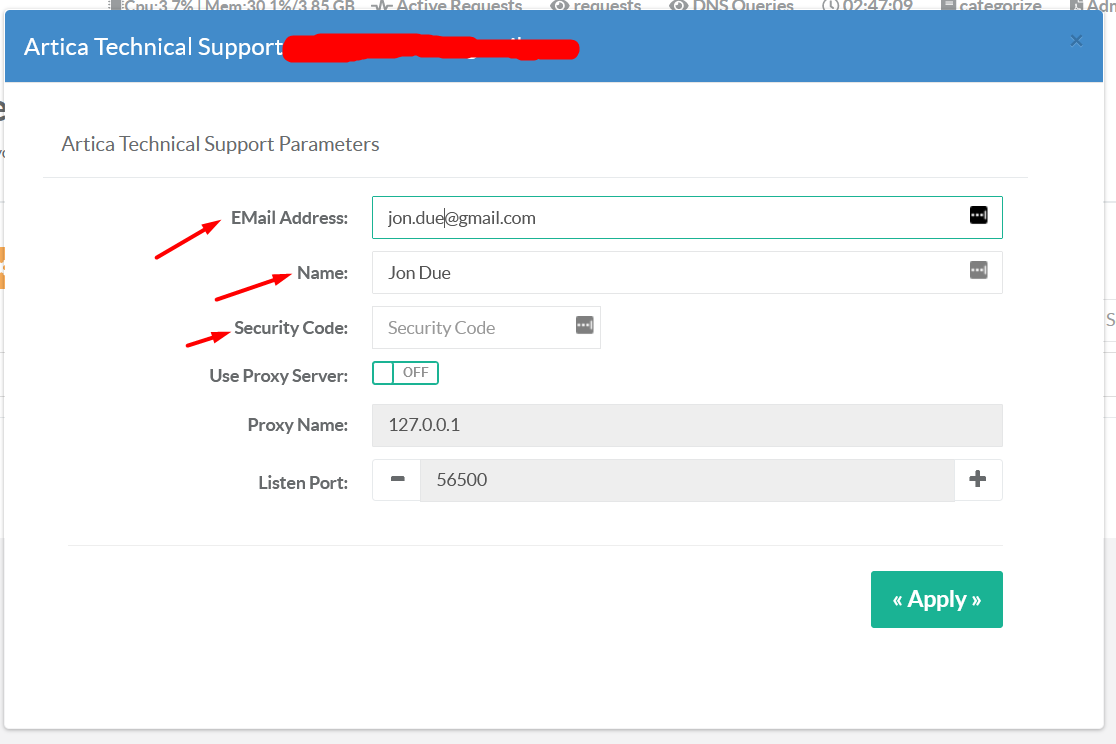Open DNS Queries in the top bar
This screenshot has width=1116, height=744.
(731, 6)
